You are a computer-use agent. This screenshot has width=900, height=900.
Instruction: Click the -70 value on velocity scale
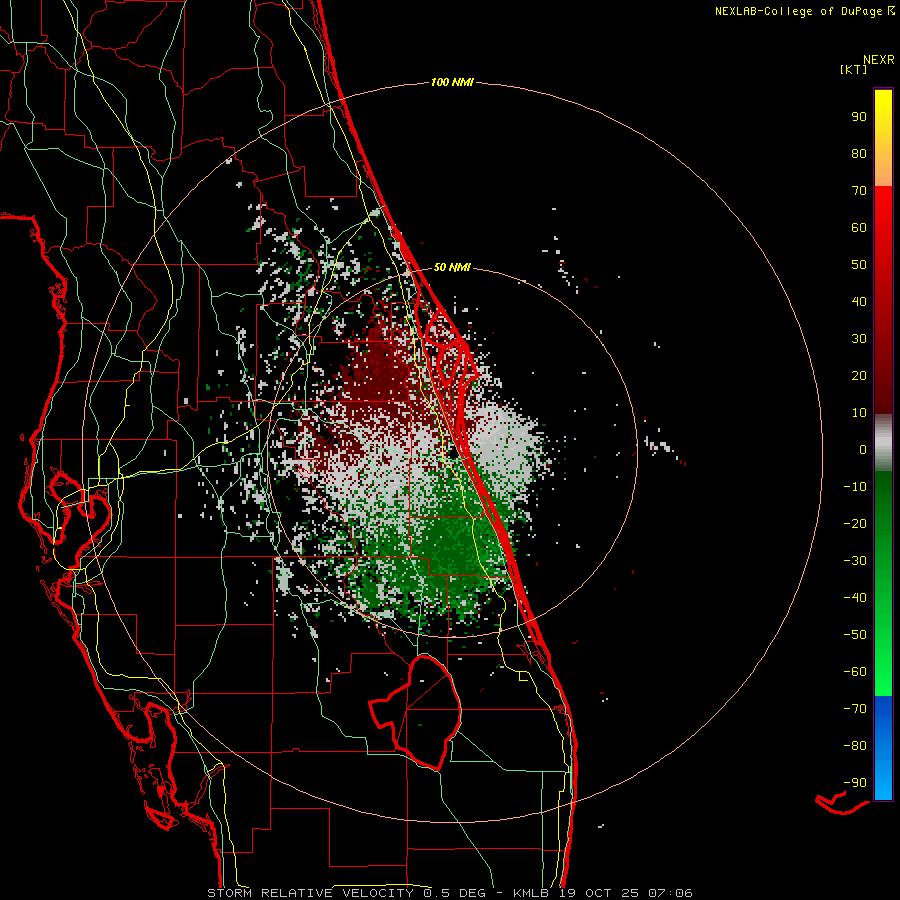coord(855,709)
